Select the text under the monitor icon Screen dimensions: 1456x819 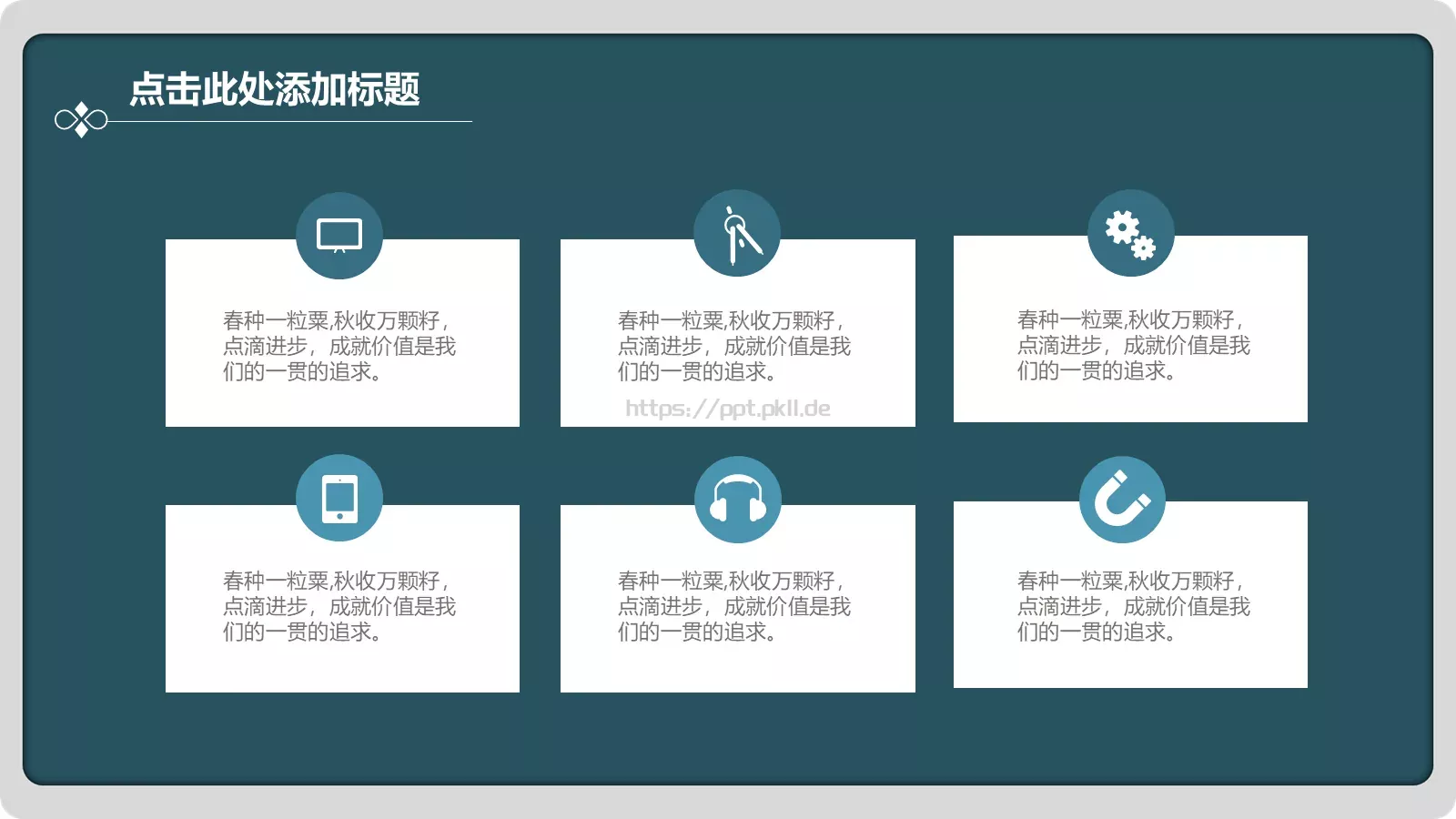339,346
